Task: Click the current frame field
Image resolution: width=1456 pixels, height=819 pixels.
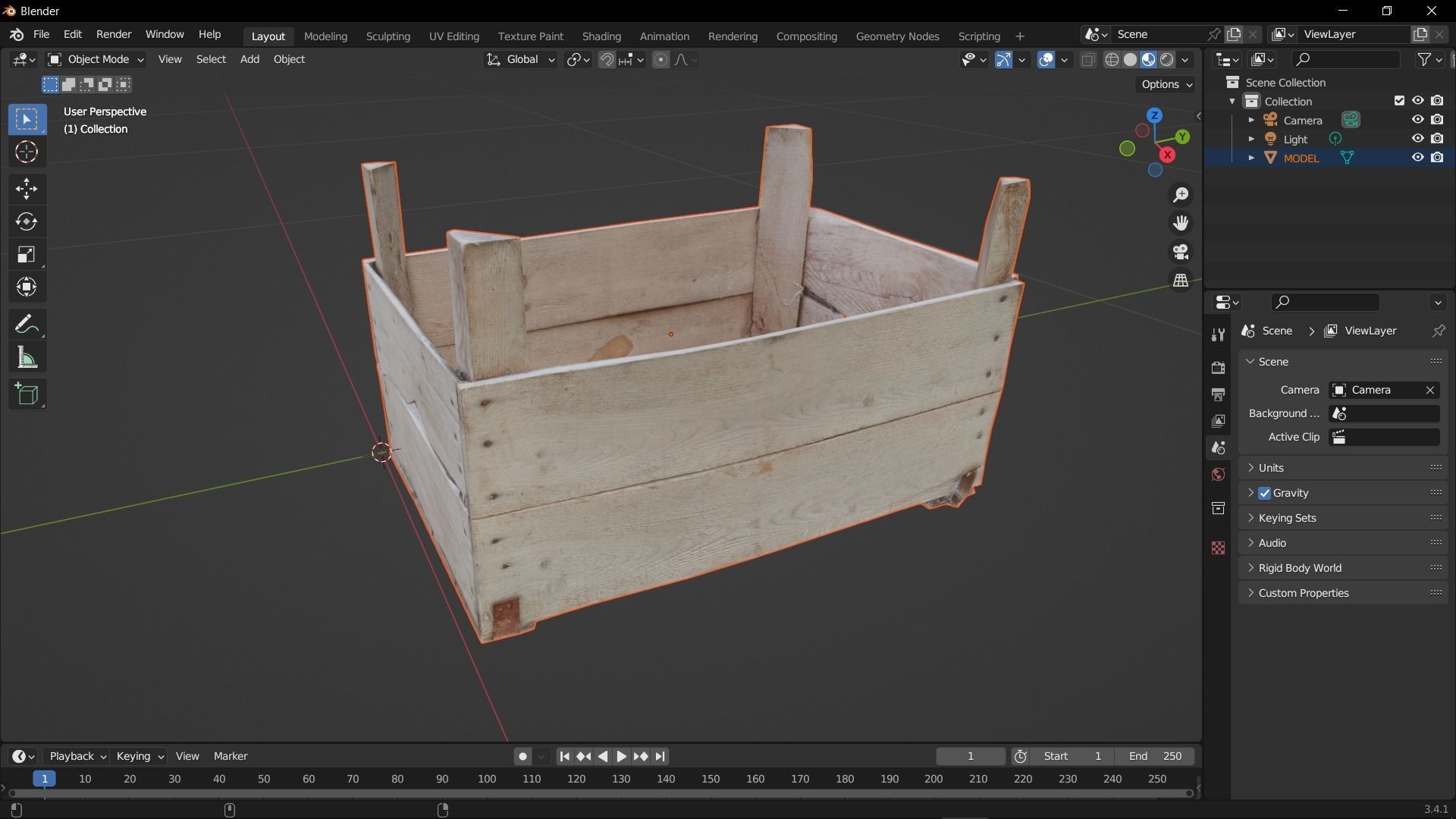Action: tap(971, 756)
